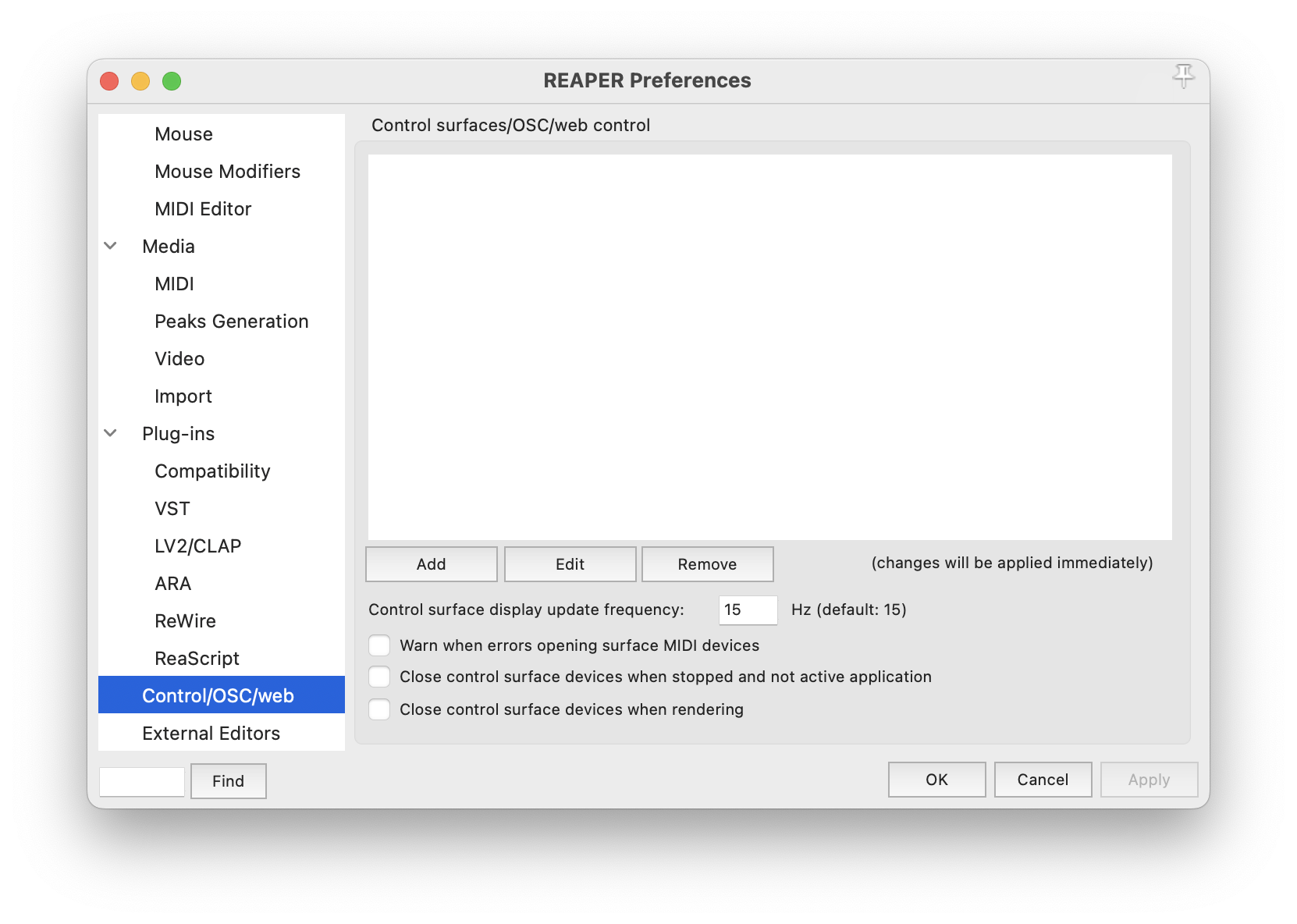Image resolution: width=1297 pixels, height=924 pixels.
Task: Check close control surface devices when rendering
Action: pyautogui.click(x=379, y=709)
